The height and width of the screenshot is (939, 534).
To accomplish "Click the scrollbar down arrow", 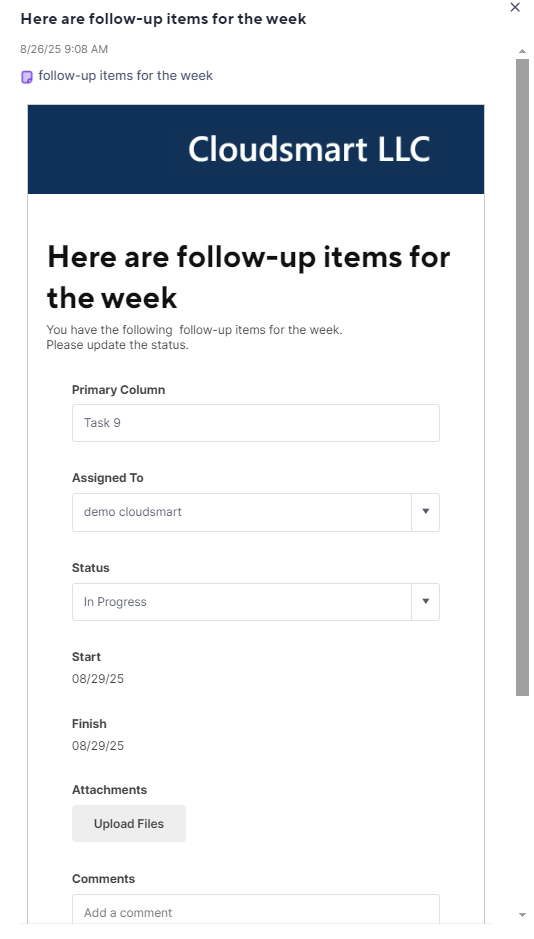I will point(523,915).
